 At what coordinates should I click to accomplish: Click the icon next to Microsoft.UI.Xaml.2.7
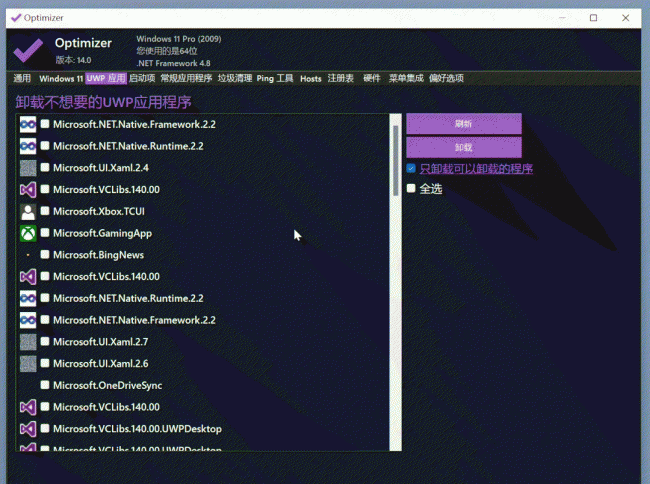tap(28, 342)
